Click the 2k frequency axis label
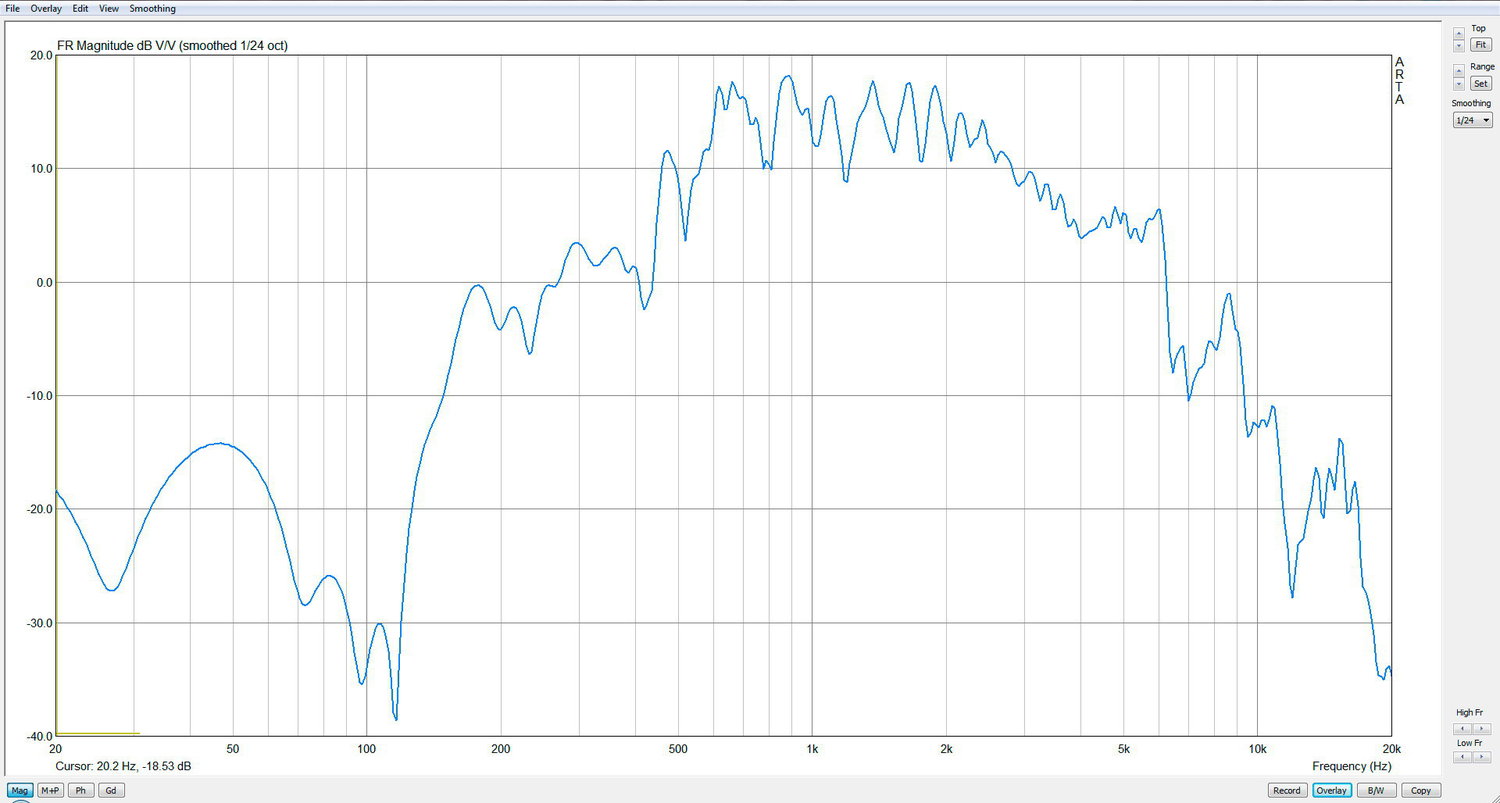 coord(946,748)
